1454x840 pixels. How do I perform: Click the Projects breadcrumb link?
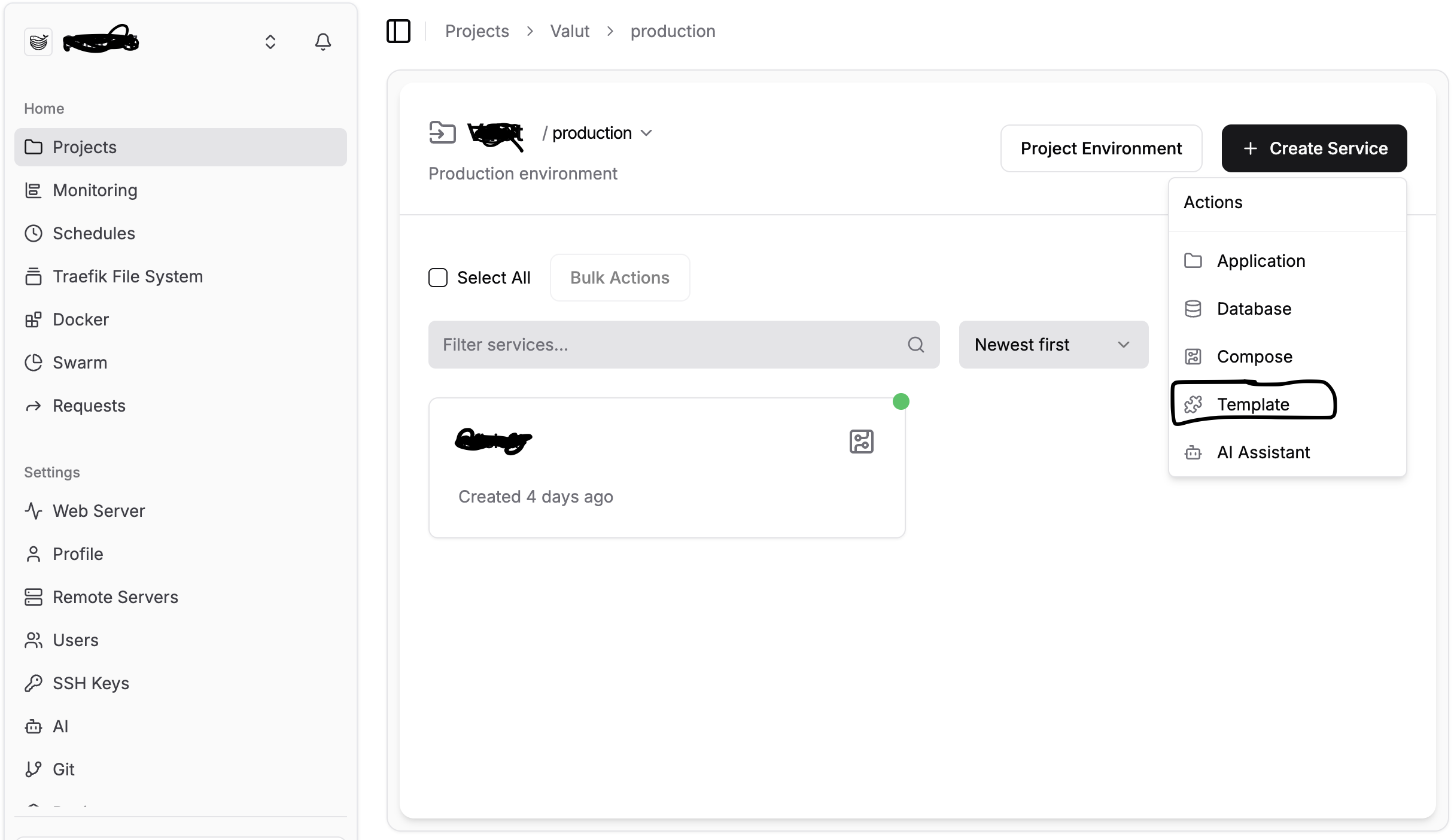[x=477, y=31]
